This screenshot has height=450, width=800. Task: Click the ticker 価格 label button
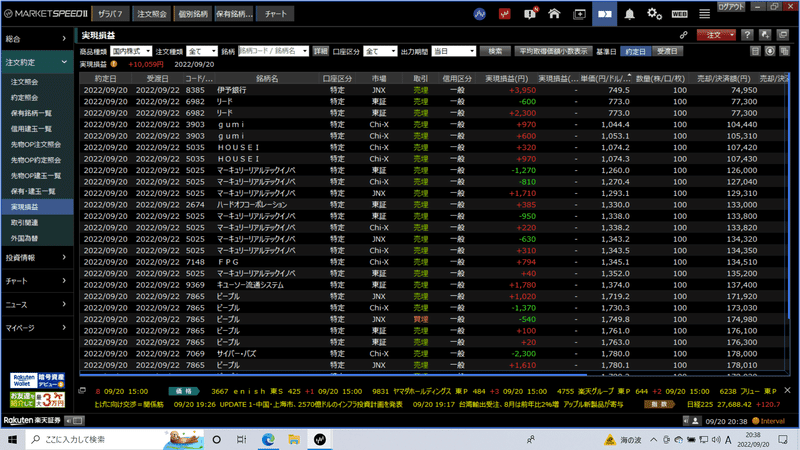184,391
